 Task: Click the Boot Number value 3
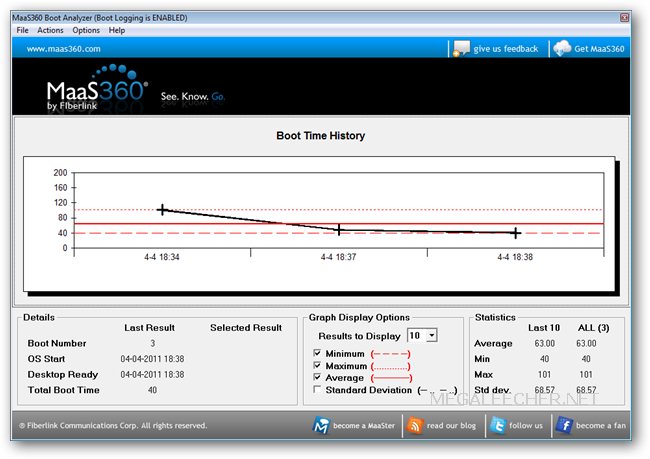pyautogui.click(x=153, y=343)
